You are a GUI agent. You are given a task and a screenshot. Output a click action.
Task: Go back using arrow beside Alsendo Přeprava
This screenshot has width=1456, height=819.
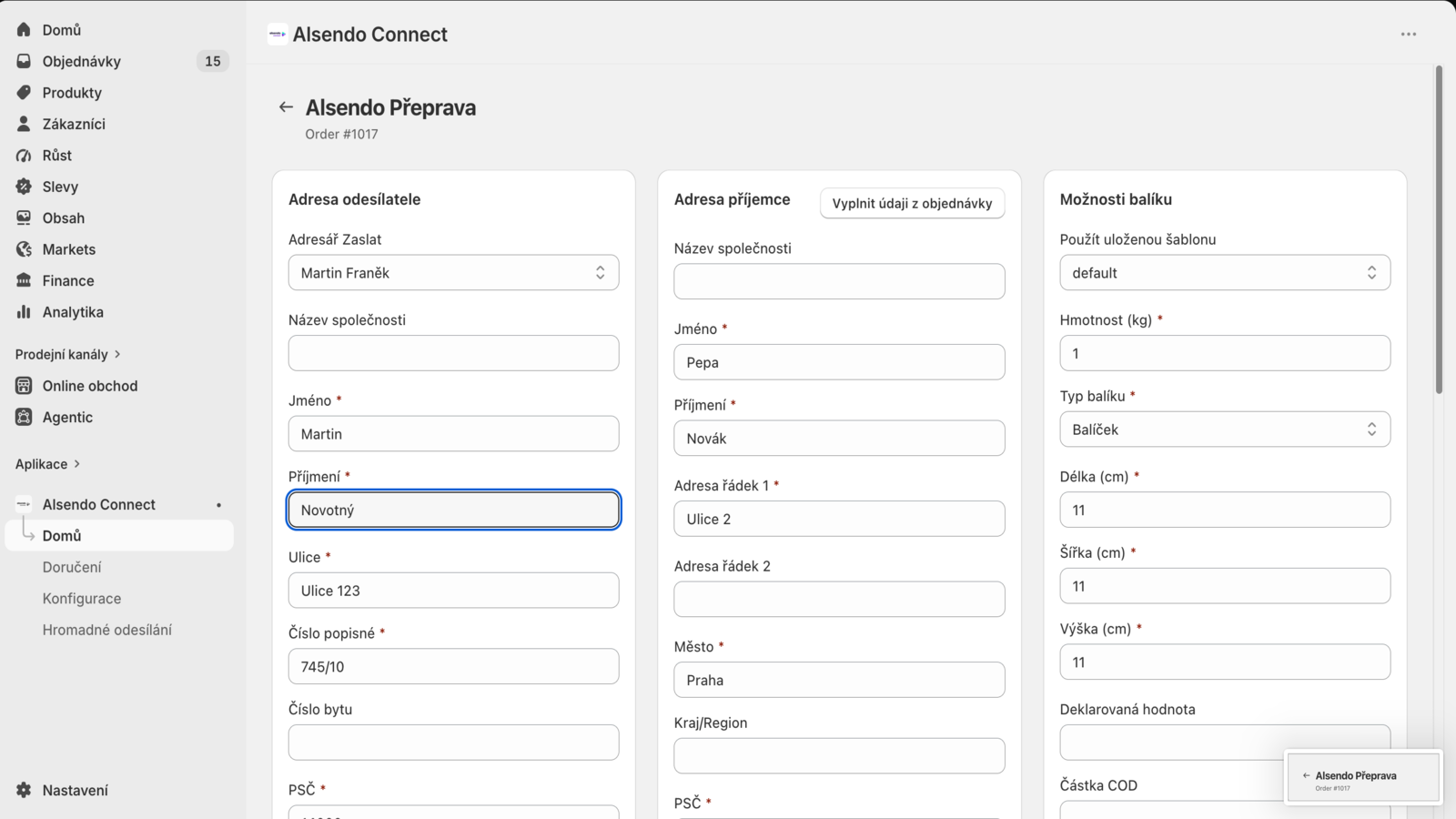pyautogui.click(x=286, y=107)
